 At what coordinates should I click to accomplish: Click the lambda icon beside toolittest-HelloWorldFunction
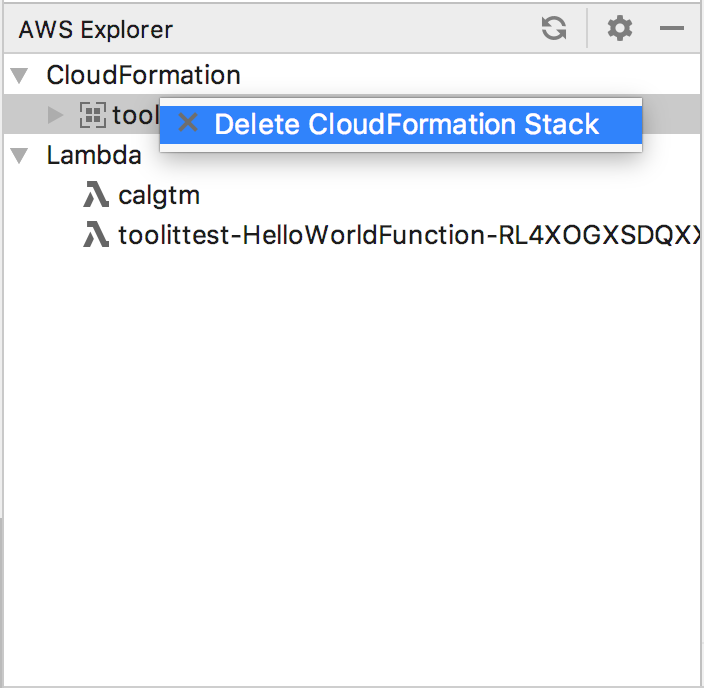(x=96, y=234)
